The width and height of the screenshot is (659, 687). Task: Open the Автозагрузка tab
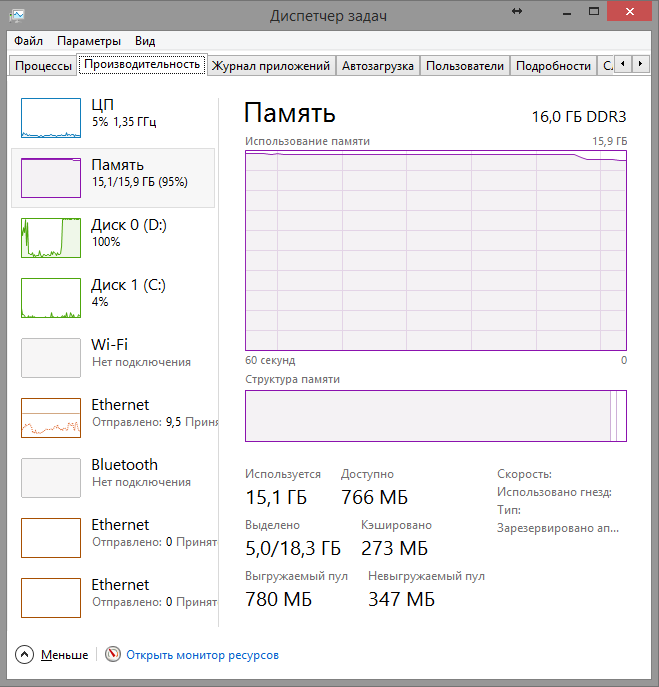pyautogui.click(x=378, y=66)
